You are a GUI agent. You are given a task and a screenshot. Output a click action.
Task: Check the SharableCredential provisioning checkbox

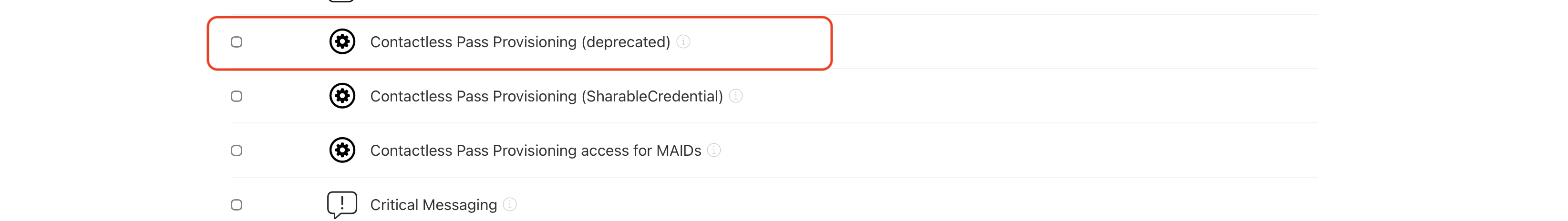tap(237, 97)
